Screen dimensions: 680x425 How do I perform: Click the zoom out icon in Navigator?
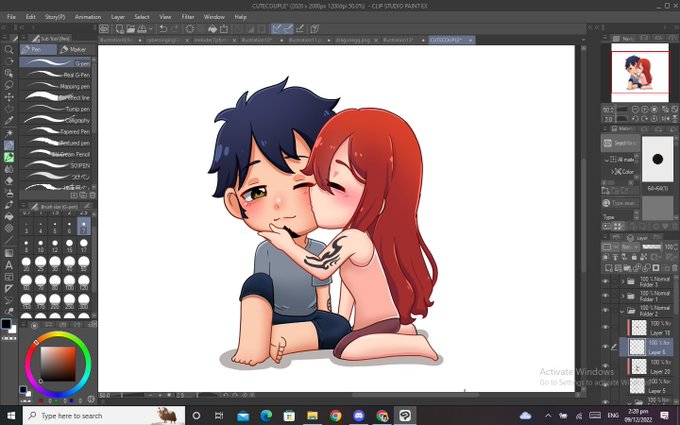point(635,109)
